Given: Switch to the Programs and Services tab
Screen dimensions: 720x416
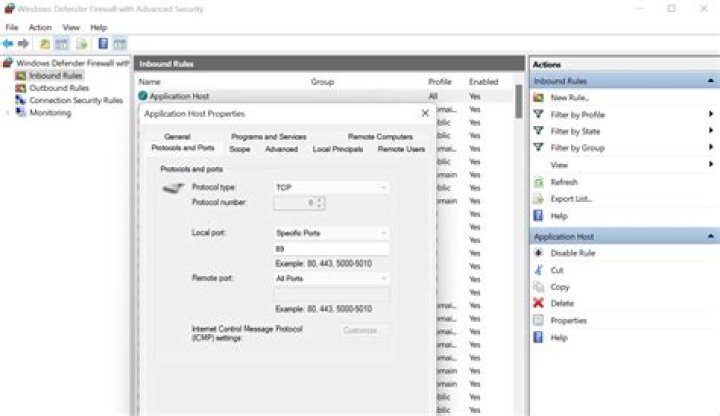Looking at the screenshot, I should pyautogui.click(x=269, y=136).
